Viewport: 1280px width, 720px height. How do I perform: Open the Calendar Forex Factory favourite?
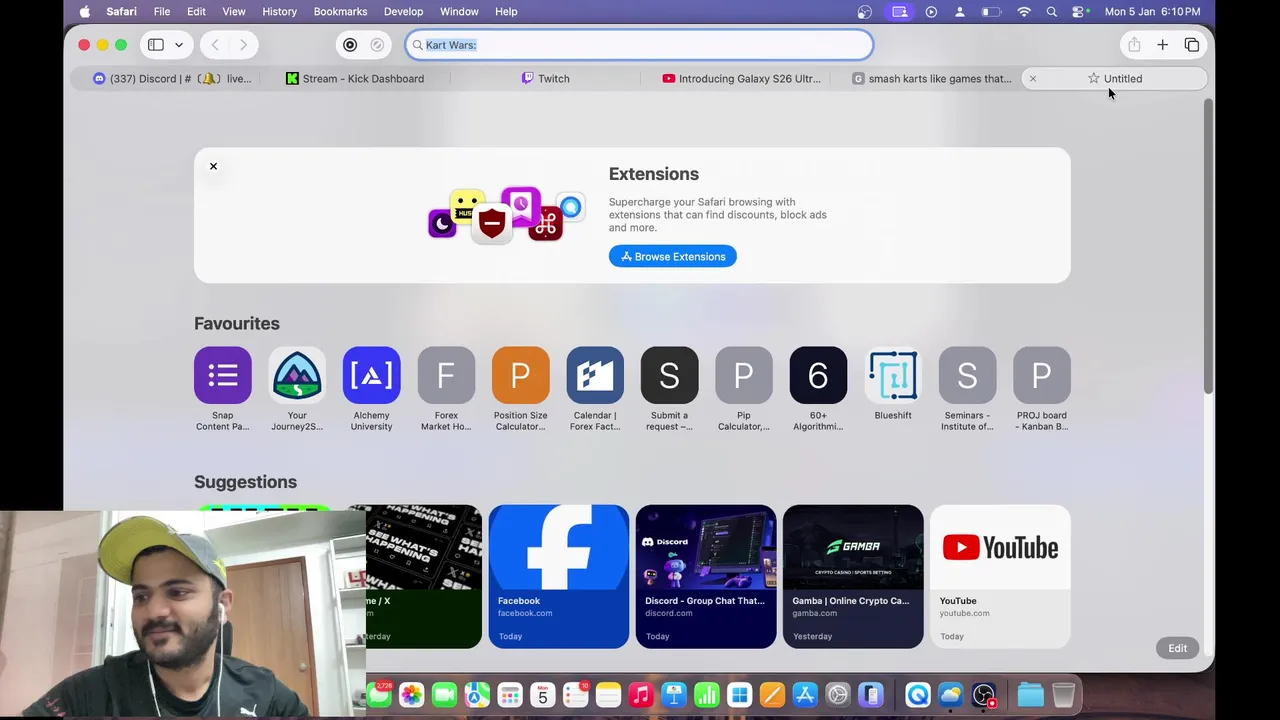click(x=595, y=389)
